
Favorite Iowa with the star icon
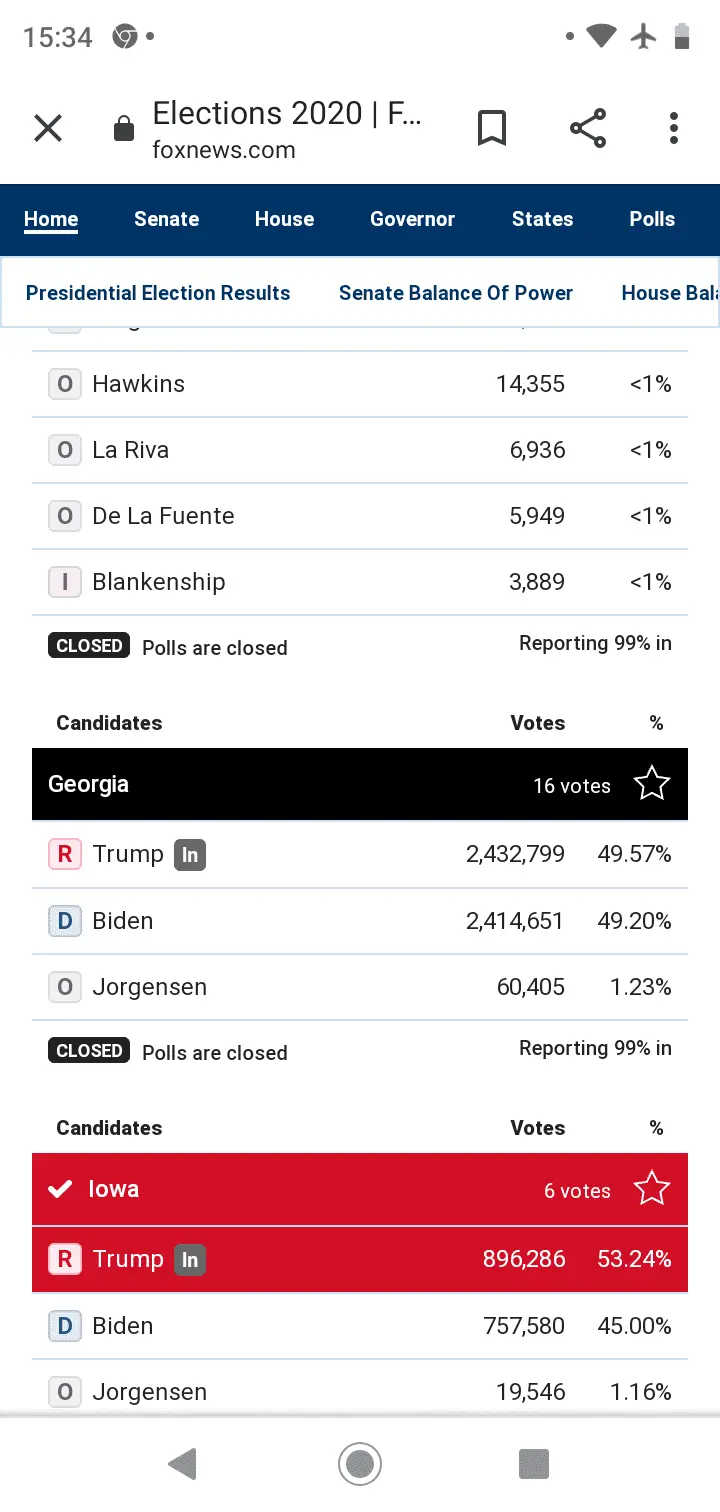click(x=652, y=1189)
